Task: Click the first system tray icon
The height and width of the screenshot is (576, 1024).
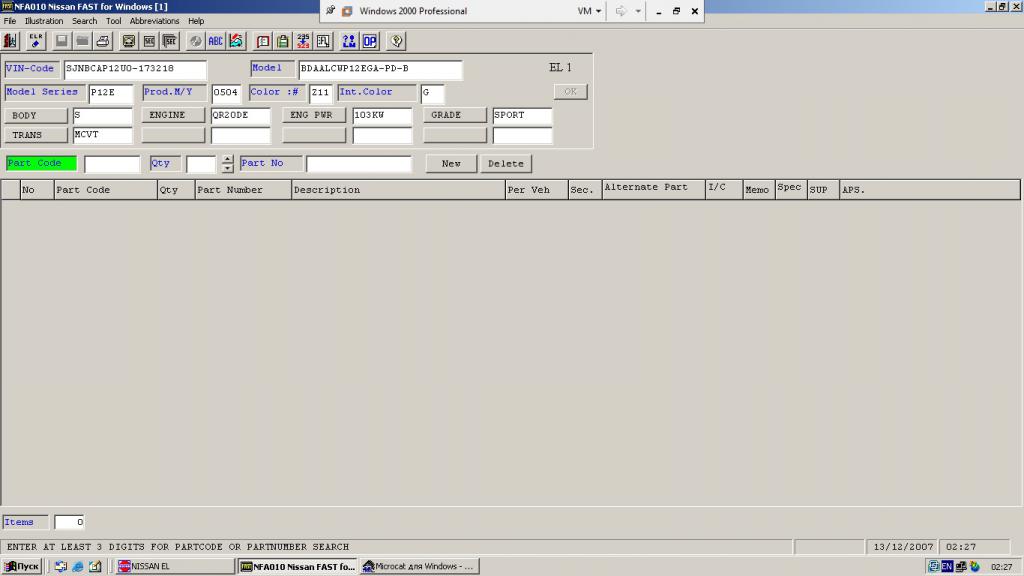Action: tap(934, 566)
